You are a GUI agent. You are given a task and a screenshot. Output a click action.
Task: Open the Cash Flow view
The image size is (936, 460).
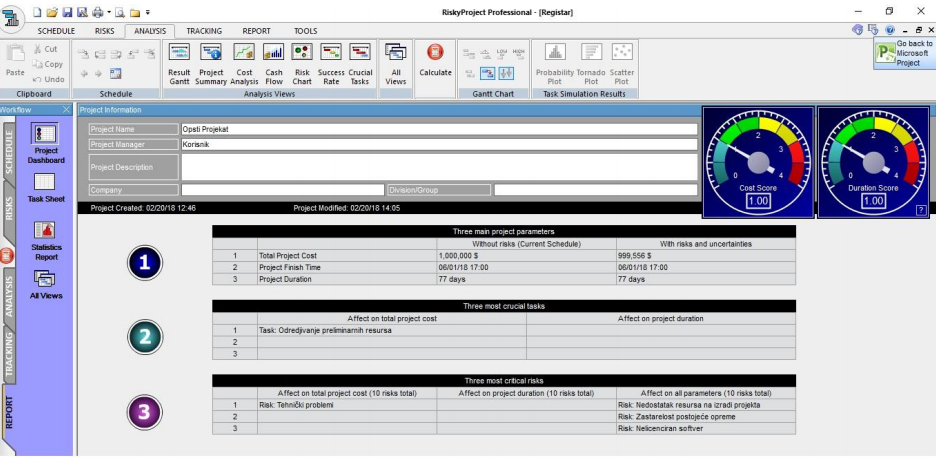pos(274,64)
